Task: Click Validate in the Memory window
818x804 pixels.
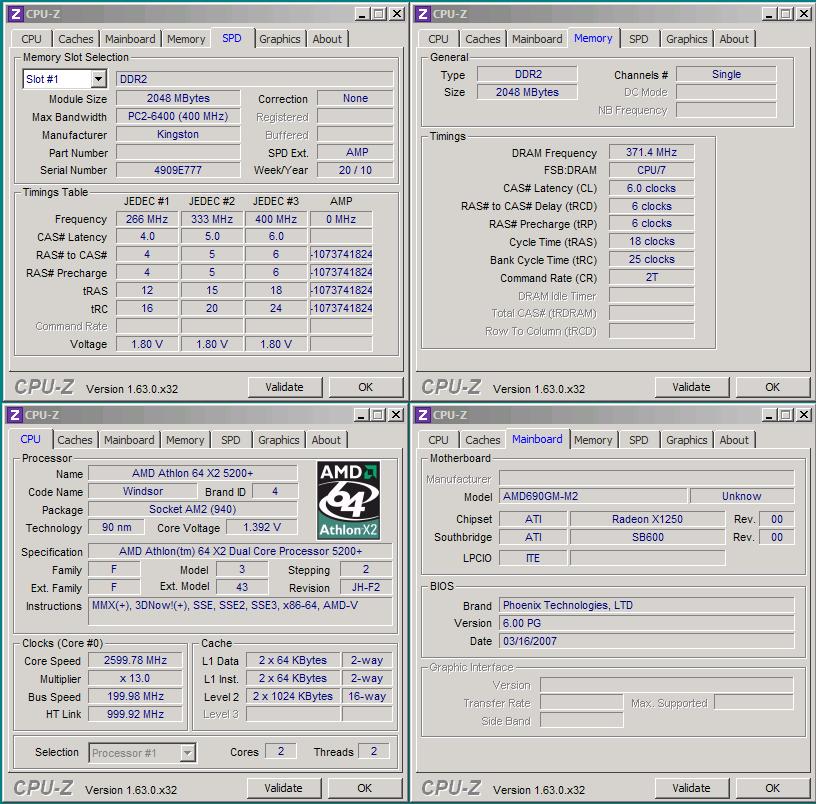Action: 691,387
